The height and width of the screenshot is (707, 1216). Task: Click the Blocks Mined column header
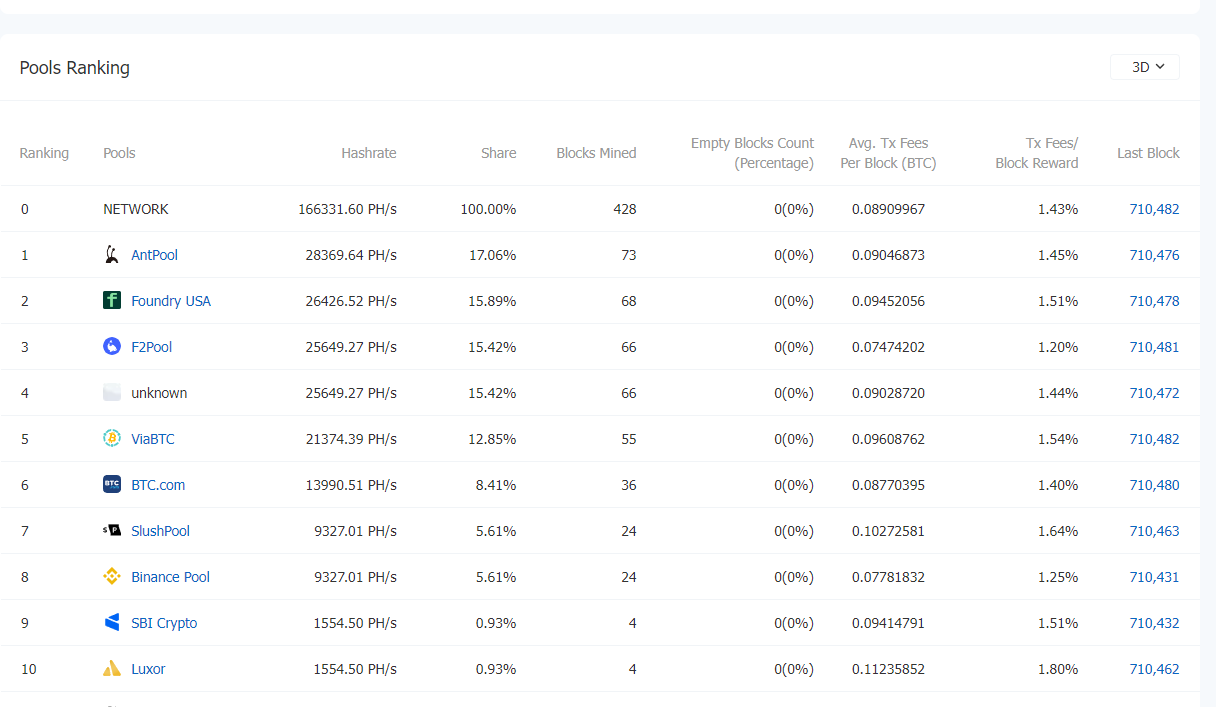pos(596,153)
